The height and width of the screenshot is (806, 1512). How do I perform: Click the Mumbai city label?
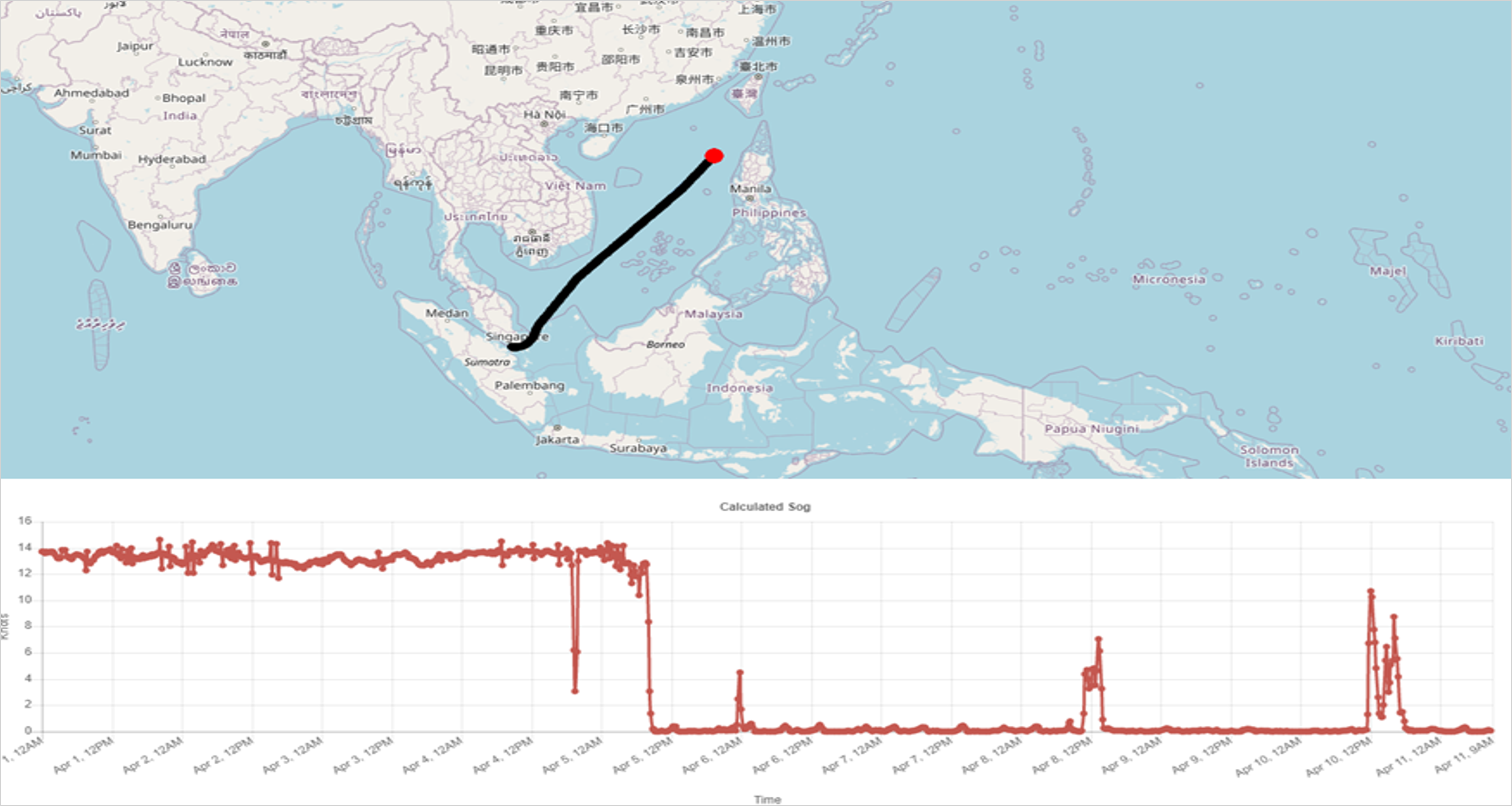[x=96, y=155]
